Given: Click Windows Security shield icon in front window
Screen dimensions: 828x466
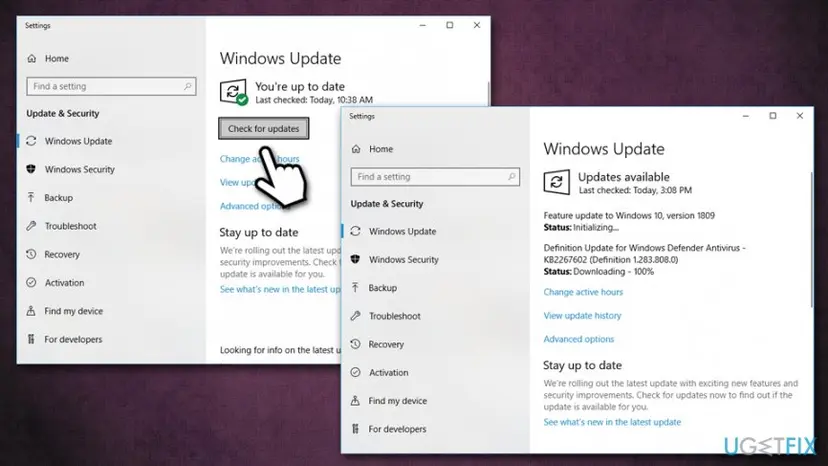Looking at the screenshot, I should click(x=355, y=259).
